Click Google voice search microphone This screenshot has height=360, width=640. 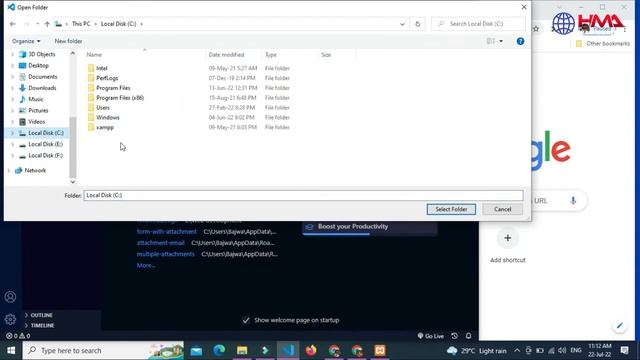[573, 200]
